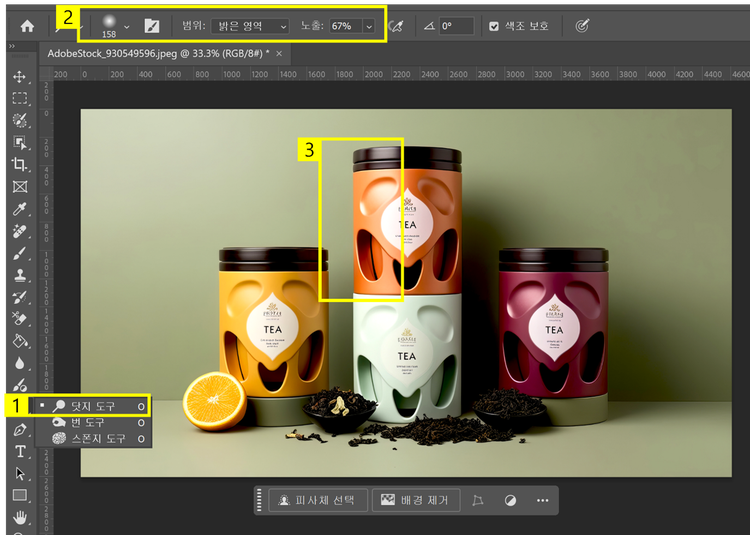
Task: Select the Frame tool
Action: point(19,186)
